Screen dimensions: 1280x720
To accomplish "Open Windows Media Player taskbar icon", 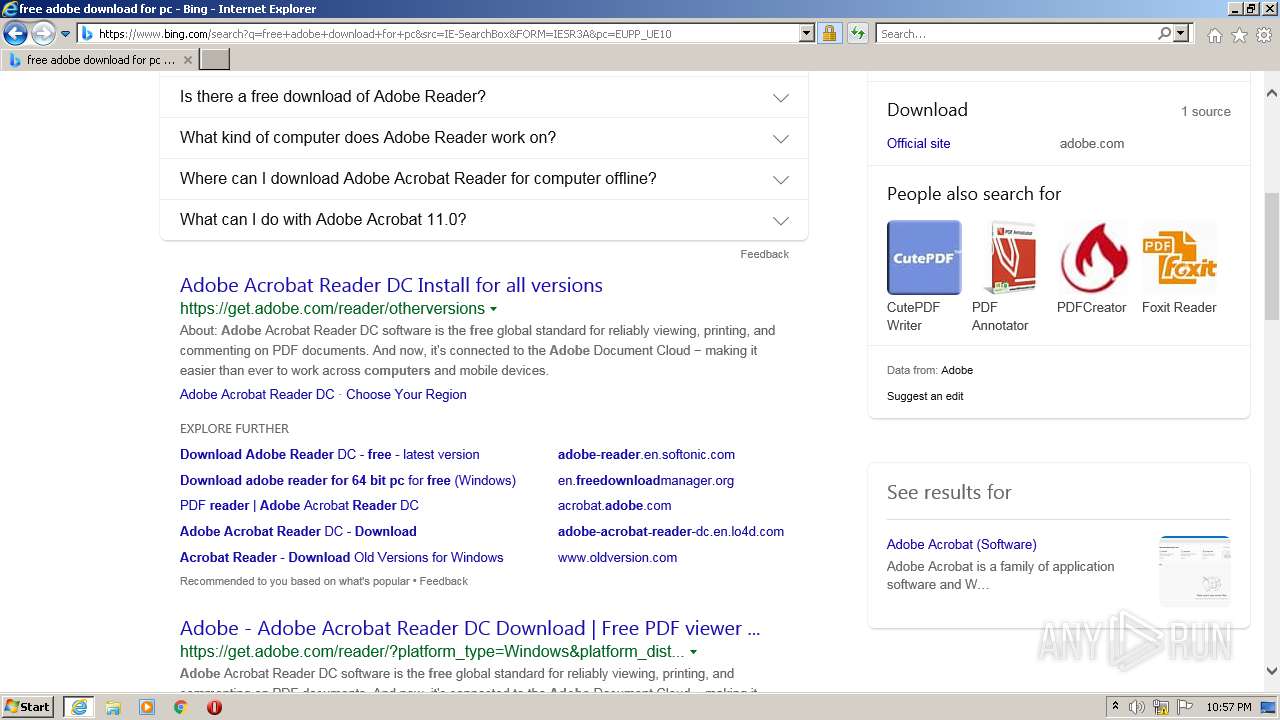I will pos(147,707).
